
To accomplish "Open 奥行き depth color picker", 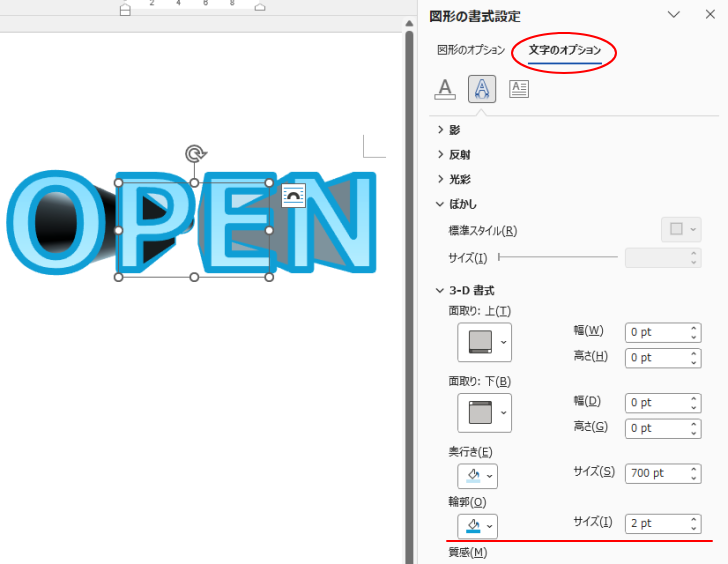I will pyautogui.click(x=477, y=476).
